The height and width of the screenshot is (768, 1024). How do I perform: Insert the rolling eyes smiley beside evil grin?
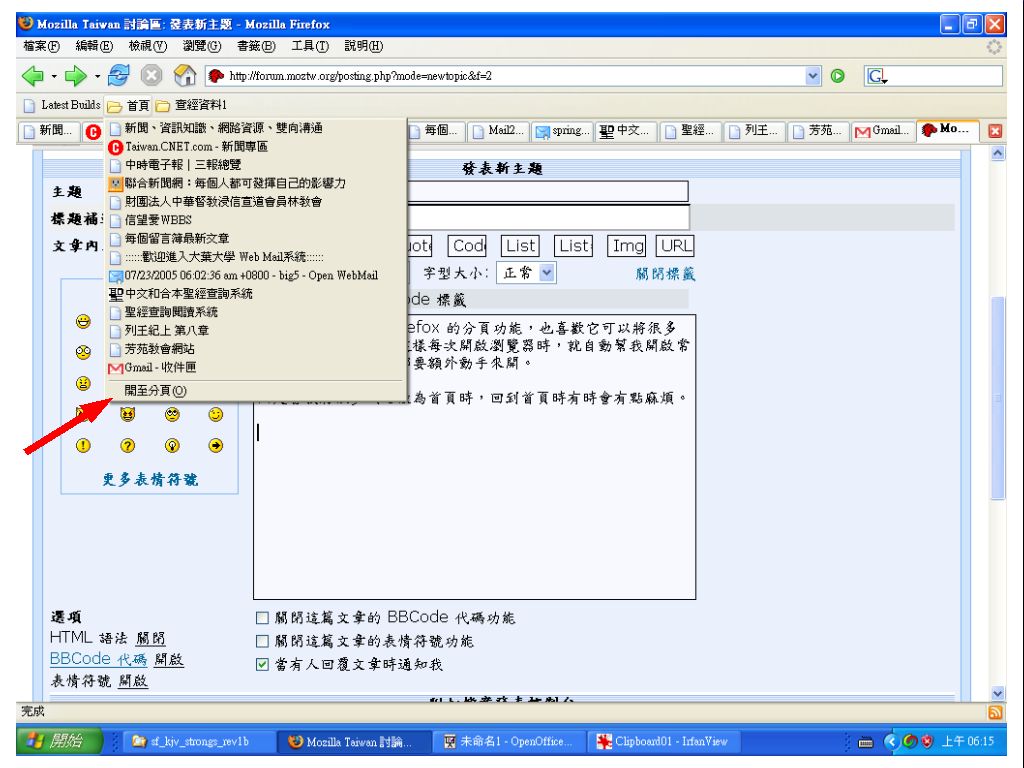click(x=172, y=415)
